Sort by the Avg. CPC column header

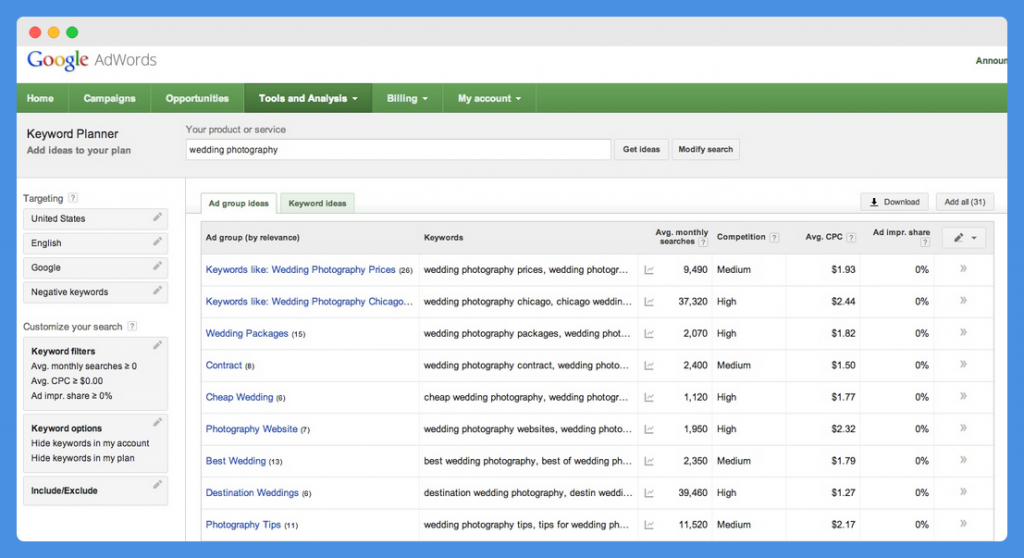(824, 237)
